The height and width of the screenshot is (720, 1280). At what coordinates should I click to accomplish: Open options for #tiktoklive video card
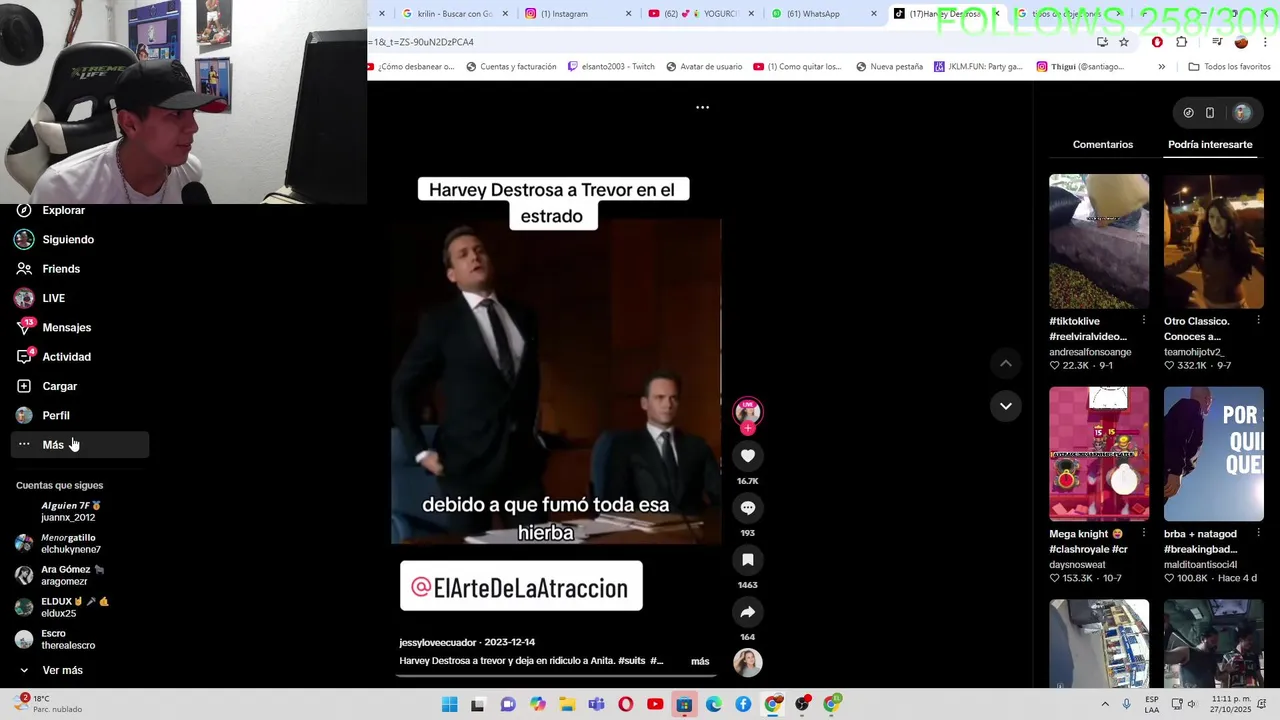(x=1144, y=321)
